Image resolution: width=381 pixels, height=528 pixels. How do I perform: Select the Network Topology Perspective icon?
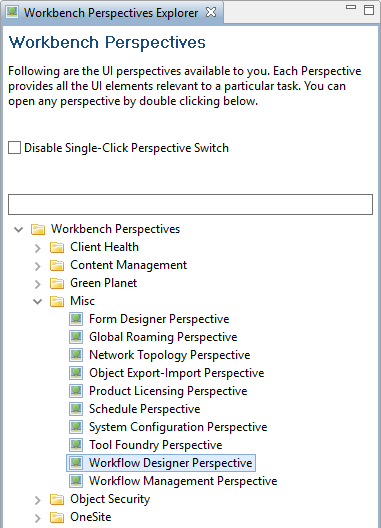click(x=76, y=355)
